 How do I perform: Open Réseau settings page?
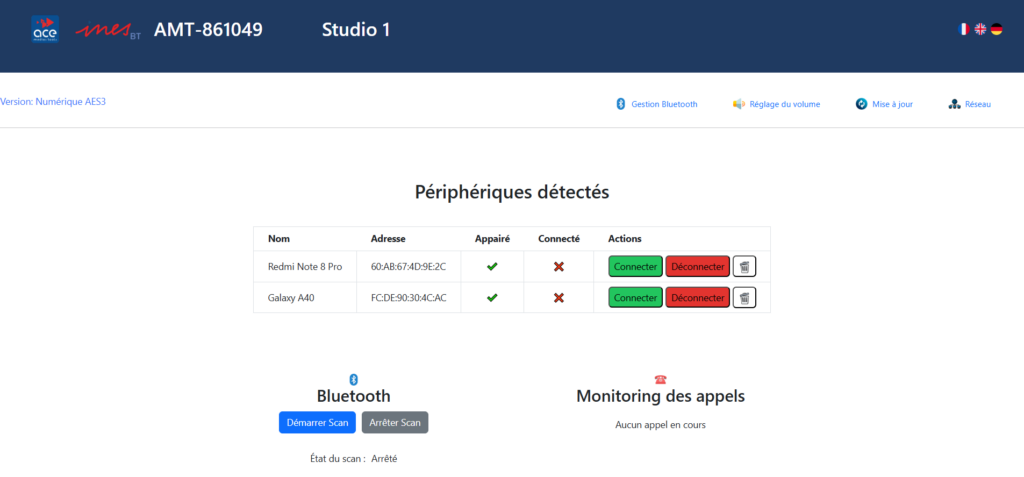[970, 104]
